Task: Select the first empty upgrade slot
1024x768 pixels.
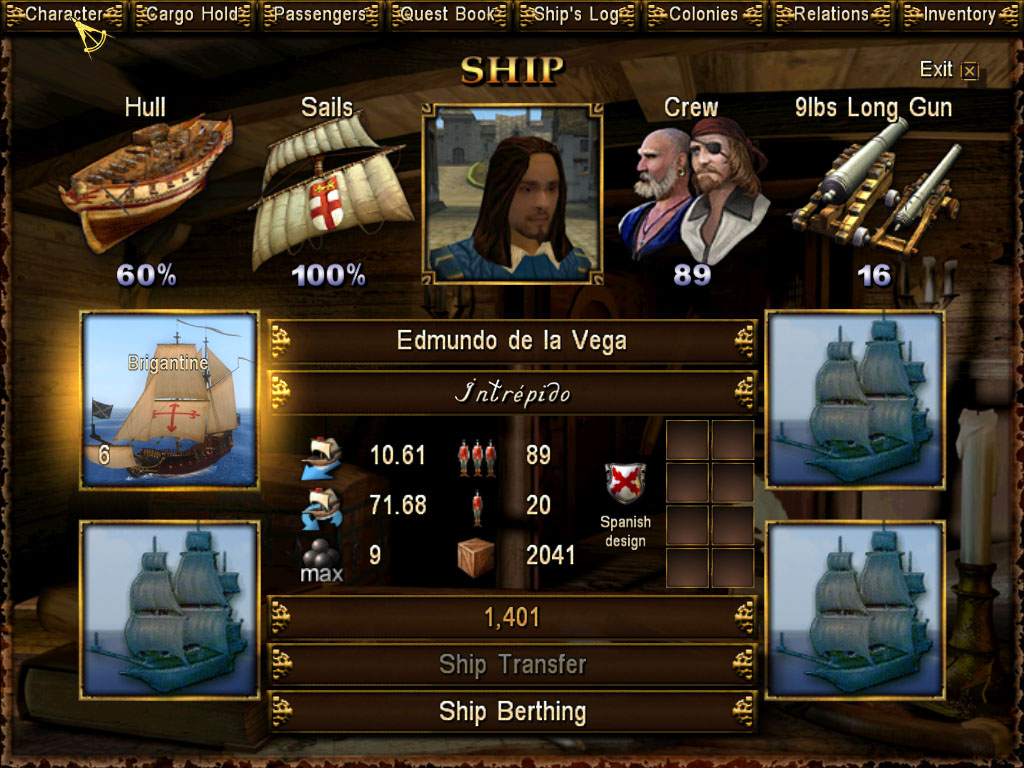Action: pos(687,440)
